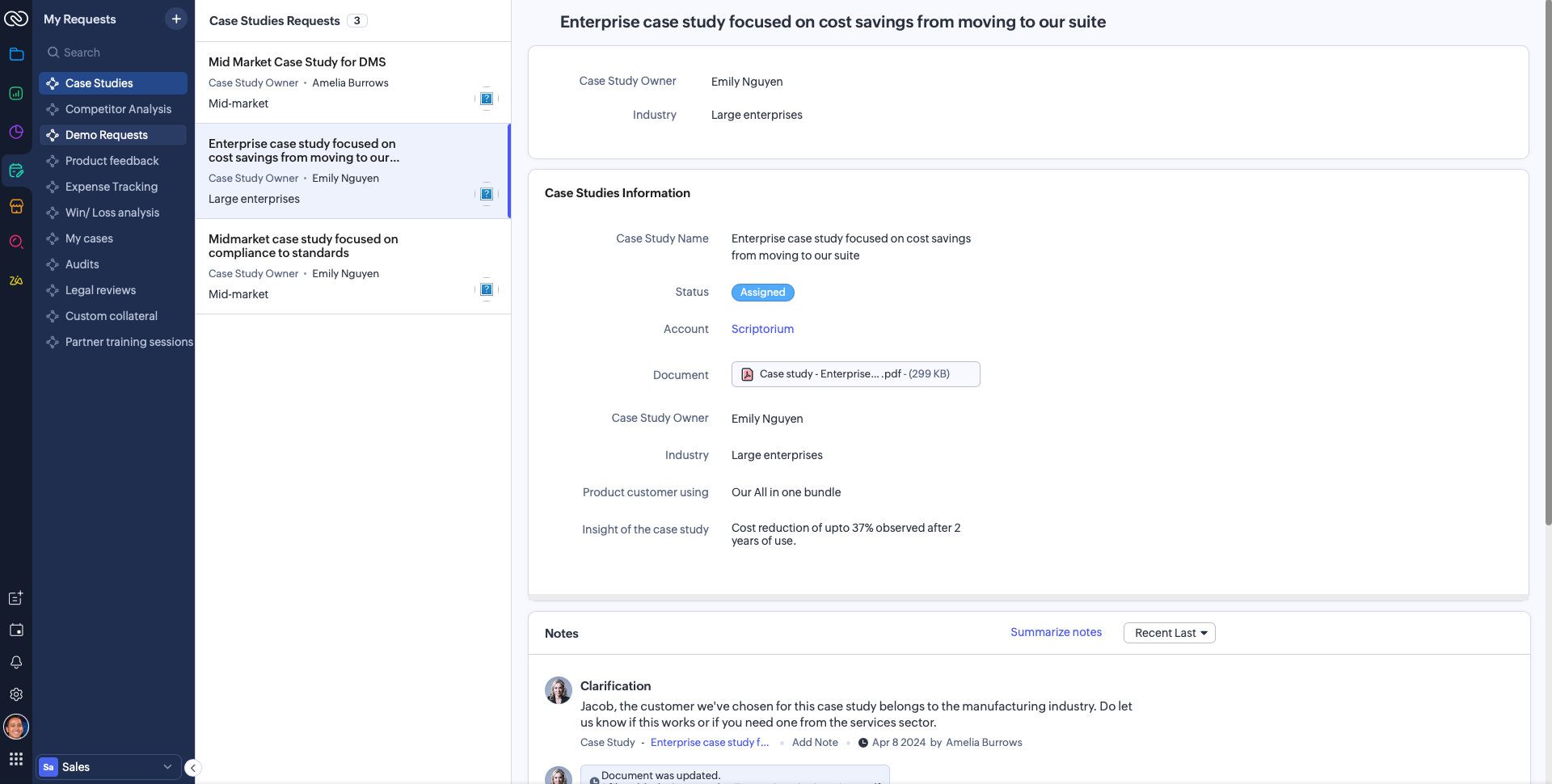Select Case Studies in the sidebar
This screenshot has width=1552, height=784.
[x=113, y=83]
